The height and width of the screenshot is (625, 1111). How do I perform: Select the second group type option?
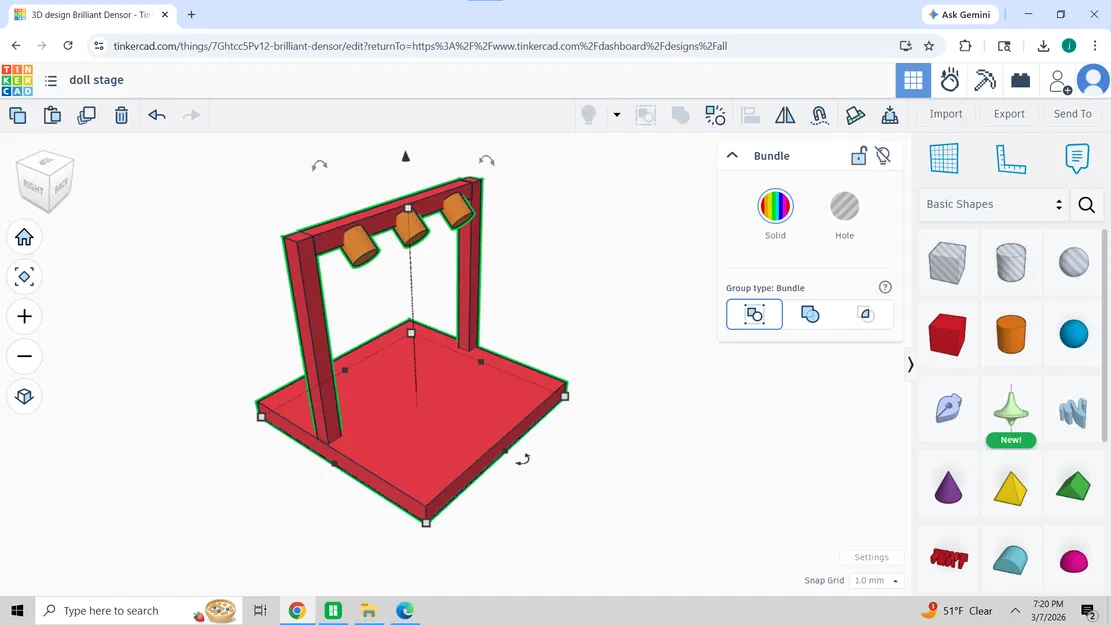pos(810,314)
